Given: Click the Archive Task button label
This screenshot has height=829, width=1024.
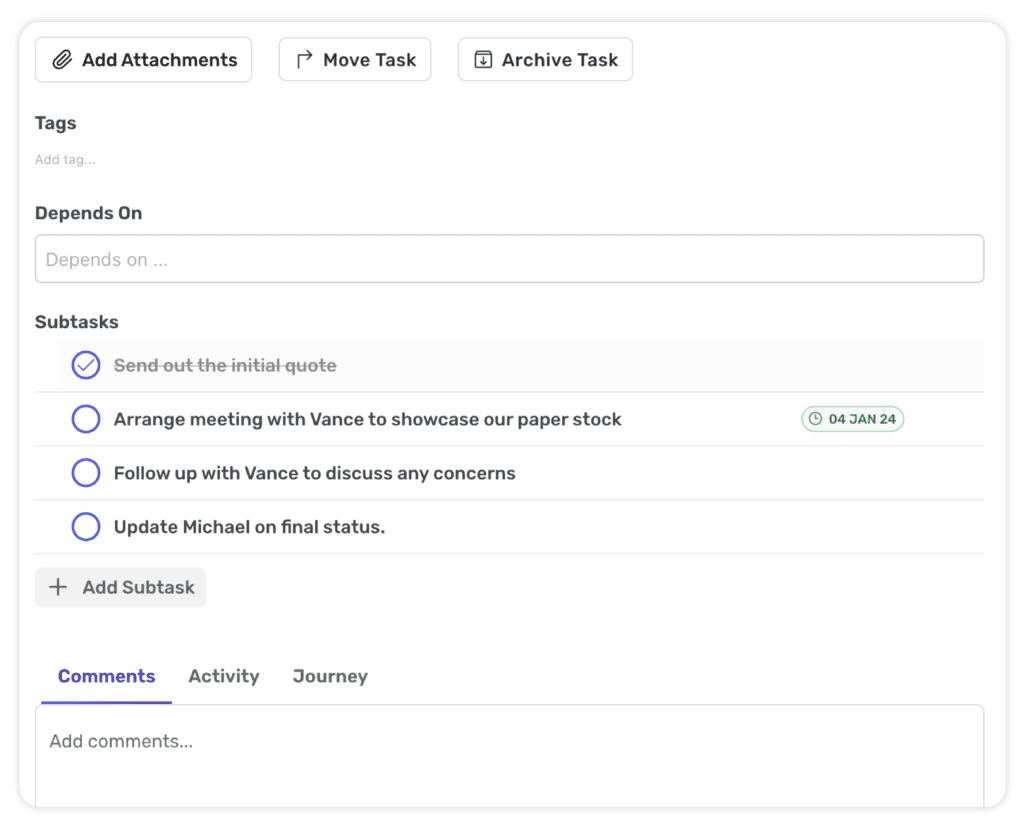Looking at the screenshot, I should [x=559, y=60].
